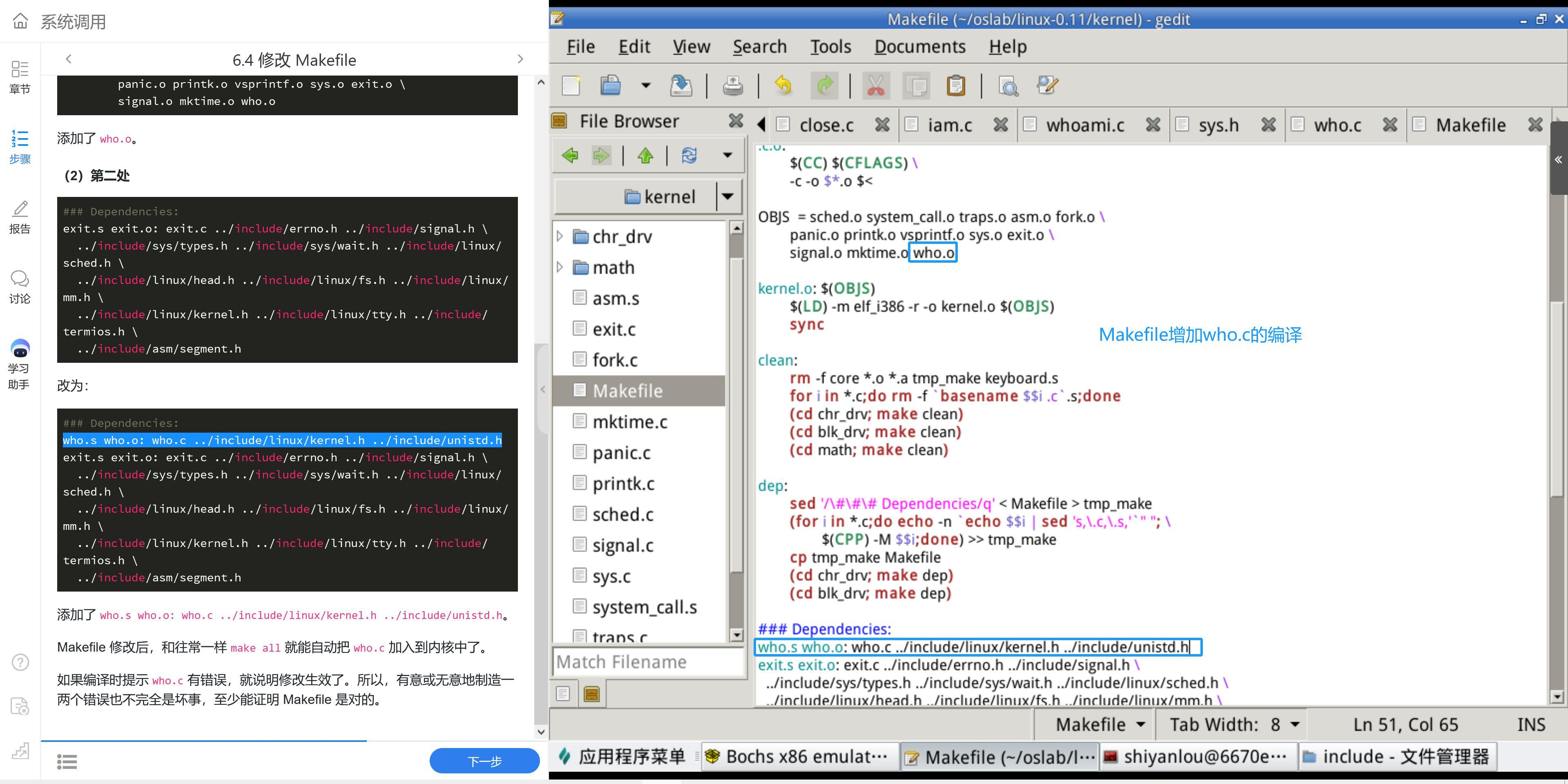Image resolution: width=1568 pixels, height=784 pixels.
Task: Select the 步骤 steps sidebar icon
Action: pos(20,147)
